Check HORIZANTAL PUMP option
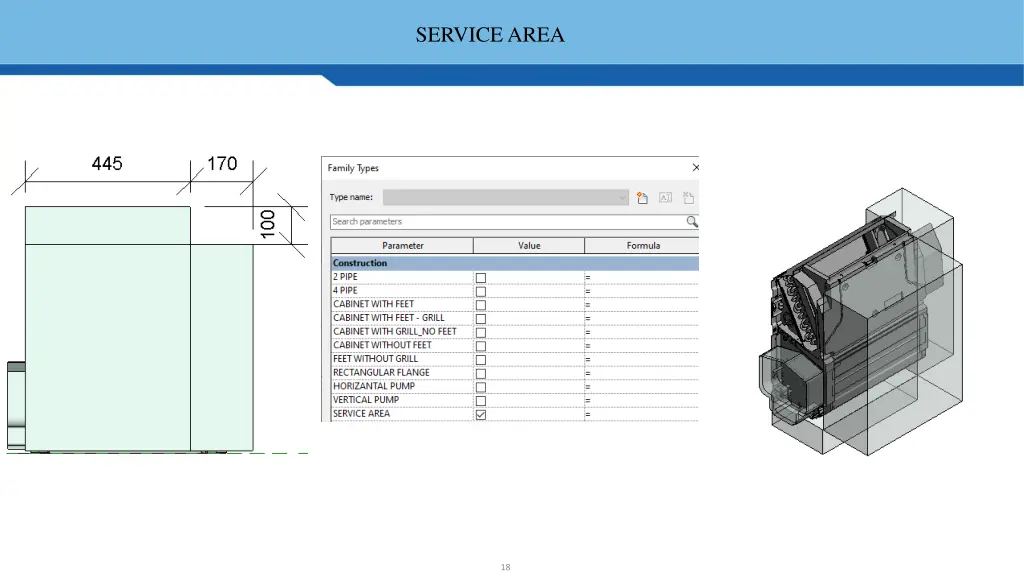Screen dimensions: 1024x576 pos(481,387)
